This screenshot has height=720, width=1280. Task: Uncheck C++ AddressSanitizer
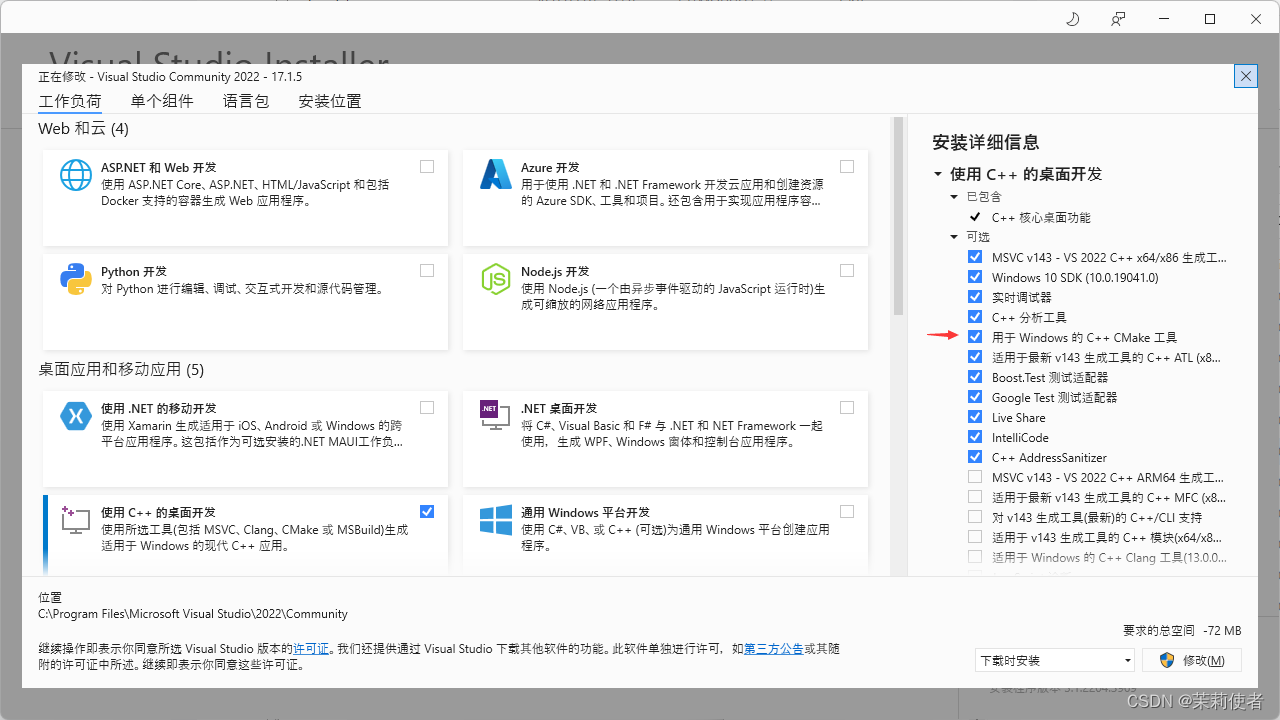975,457
